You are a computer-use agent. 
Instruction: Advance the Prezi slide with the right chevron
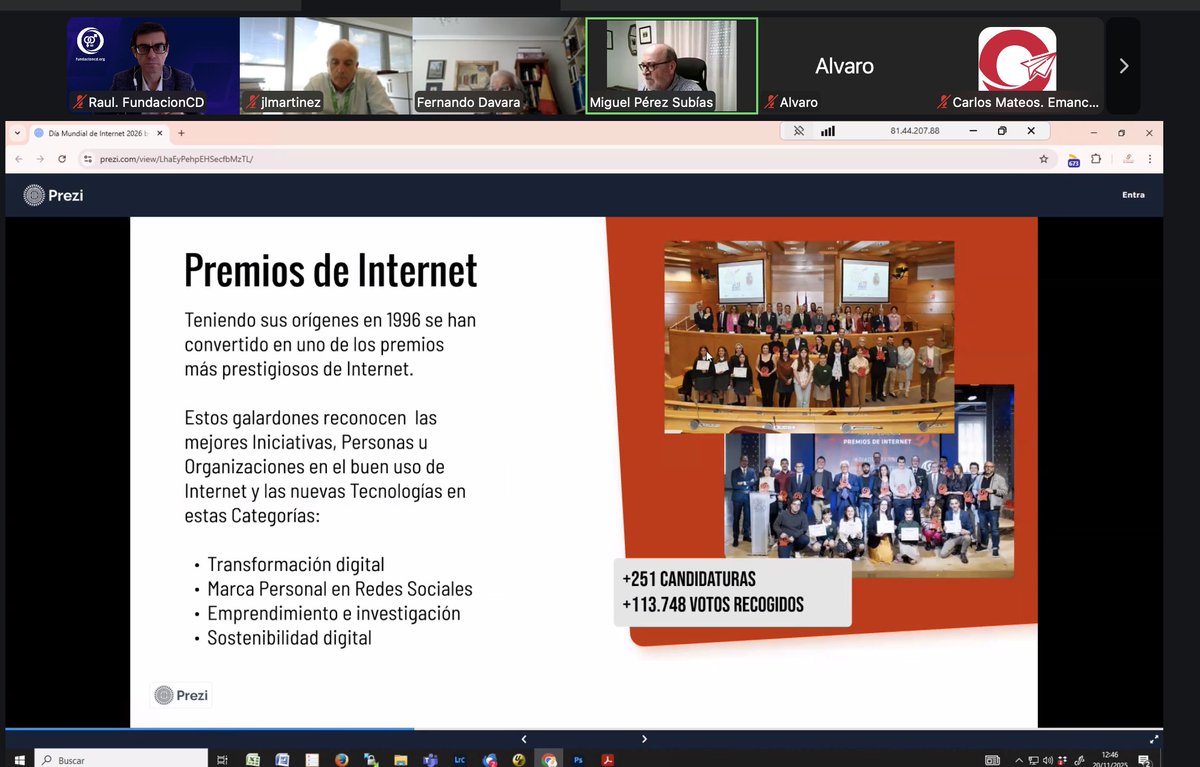644,738
